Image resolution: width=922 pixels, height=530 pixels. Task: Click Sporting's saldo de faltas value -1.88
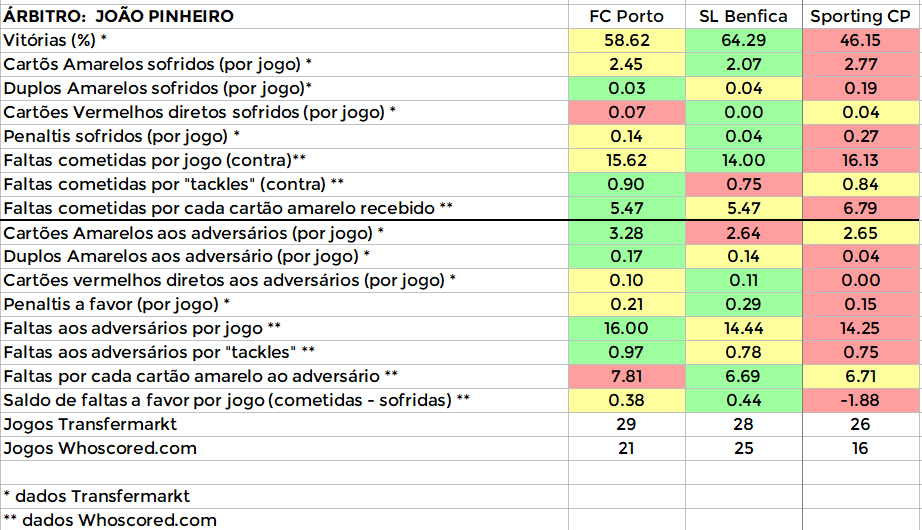pyautogui.click(x=860, y=400)
